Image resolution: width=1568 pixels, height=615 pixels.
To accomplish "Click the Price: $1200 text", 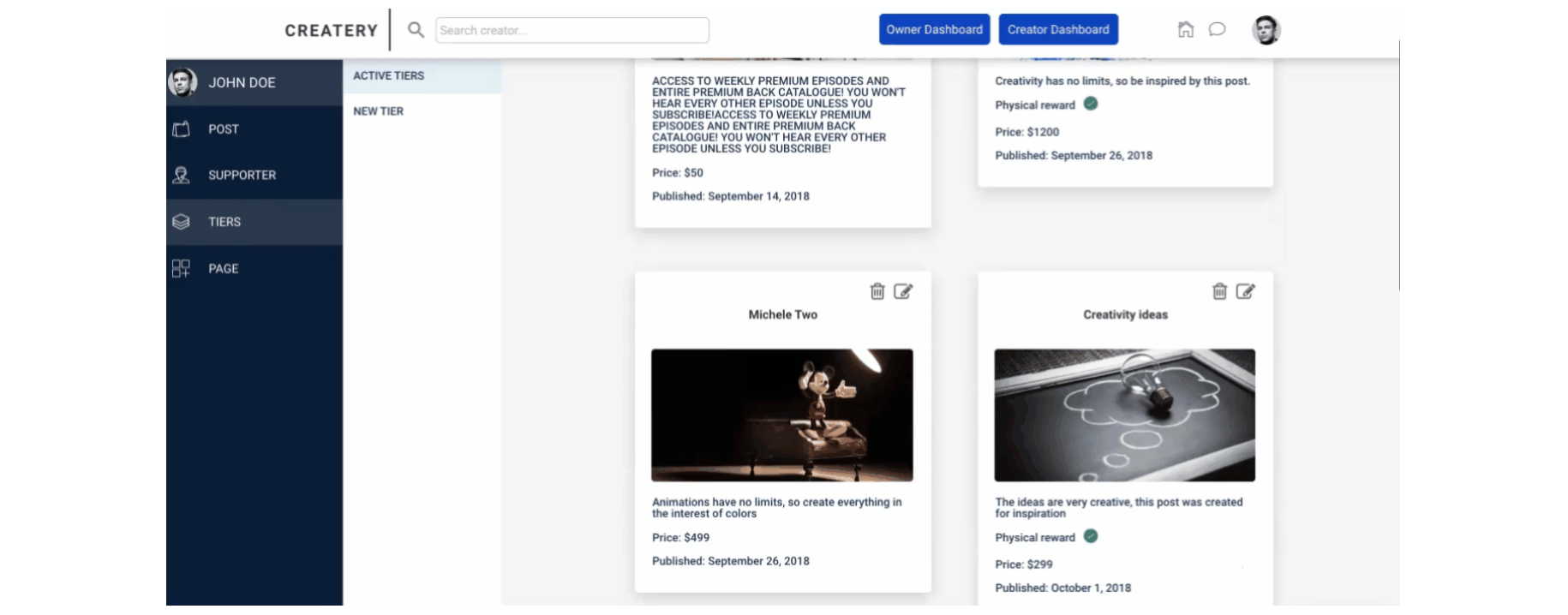I will click(1027, 132).
